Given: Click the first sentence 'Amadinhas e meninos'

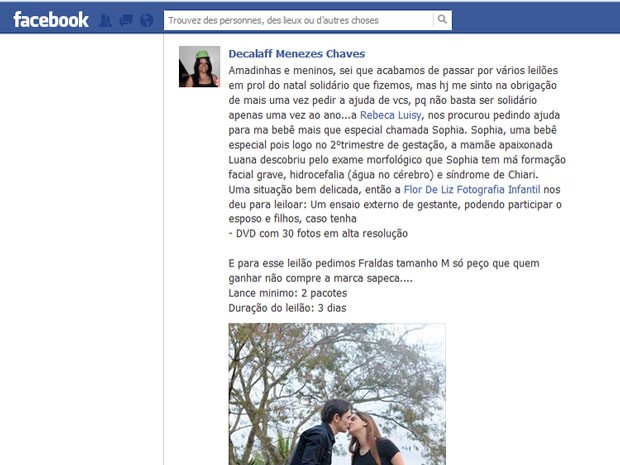Looking at the screenshot, I should [282, 70].
